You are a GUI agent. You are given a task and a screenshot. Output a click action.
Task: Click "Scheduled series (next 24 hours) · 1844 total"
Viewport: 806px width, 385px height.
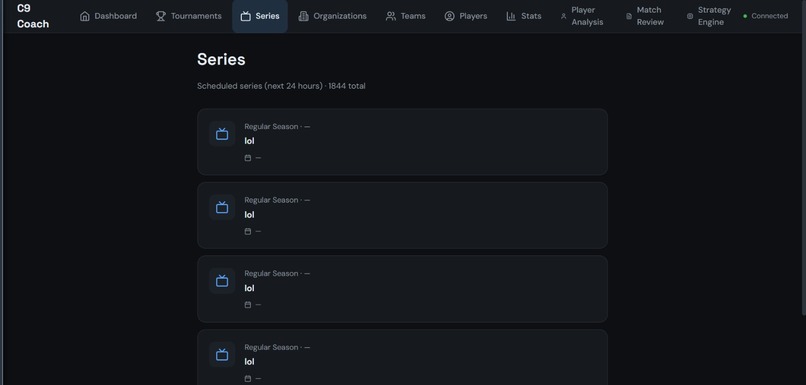[x=281, y=86]
